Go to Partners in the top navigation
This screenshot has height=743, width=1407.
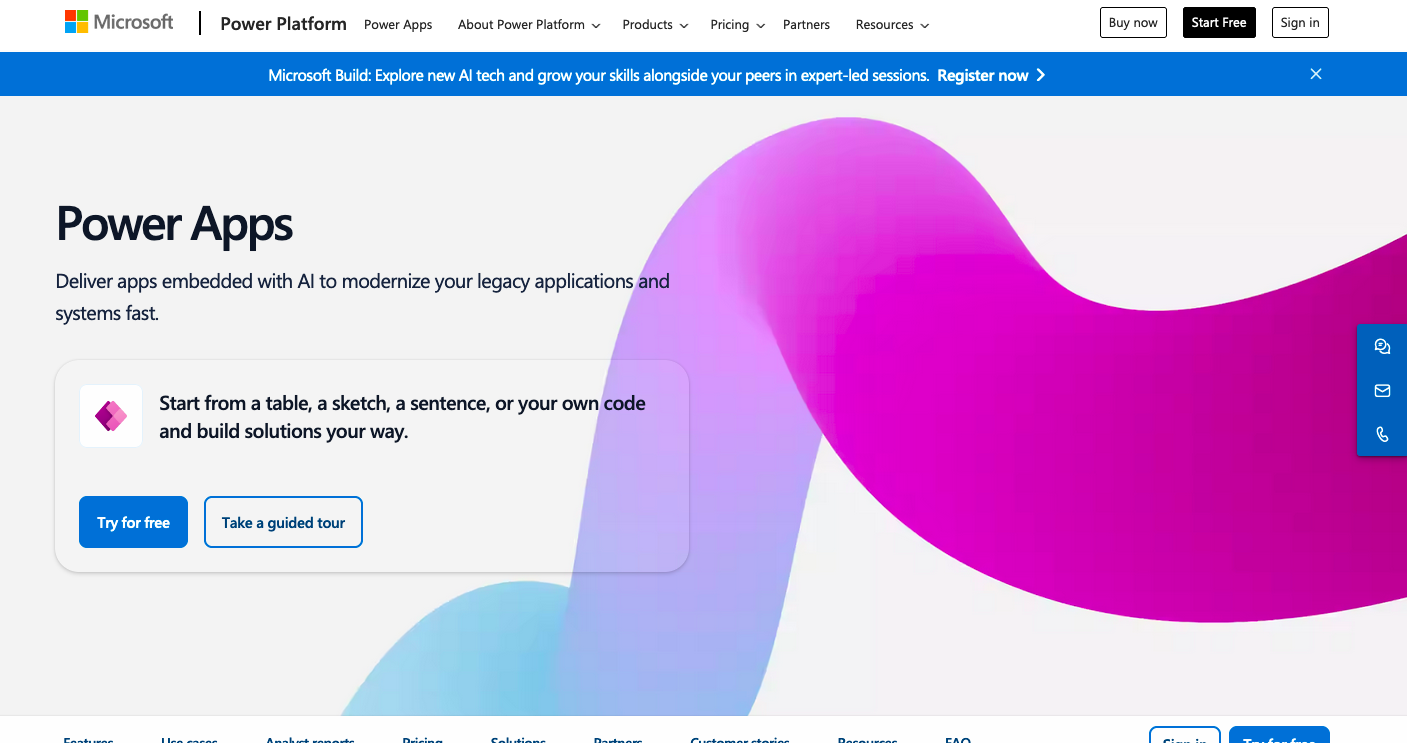coord(807,25)
